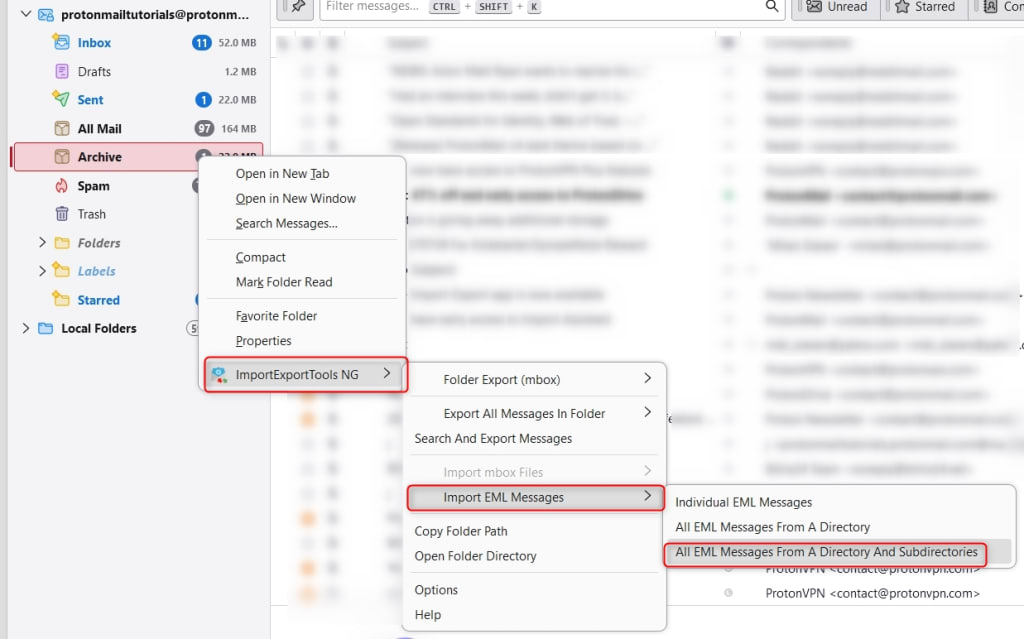Click the Trash bin icon
Viewport: 1024px width, 639px height.
pos(61,214)
